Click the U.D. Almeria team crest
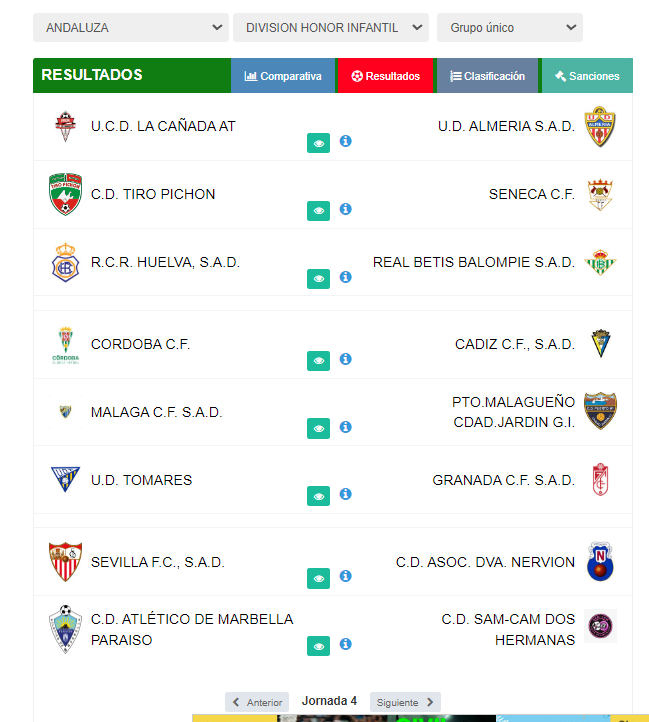This screenshot has width=649, height=722. 600,127
